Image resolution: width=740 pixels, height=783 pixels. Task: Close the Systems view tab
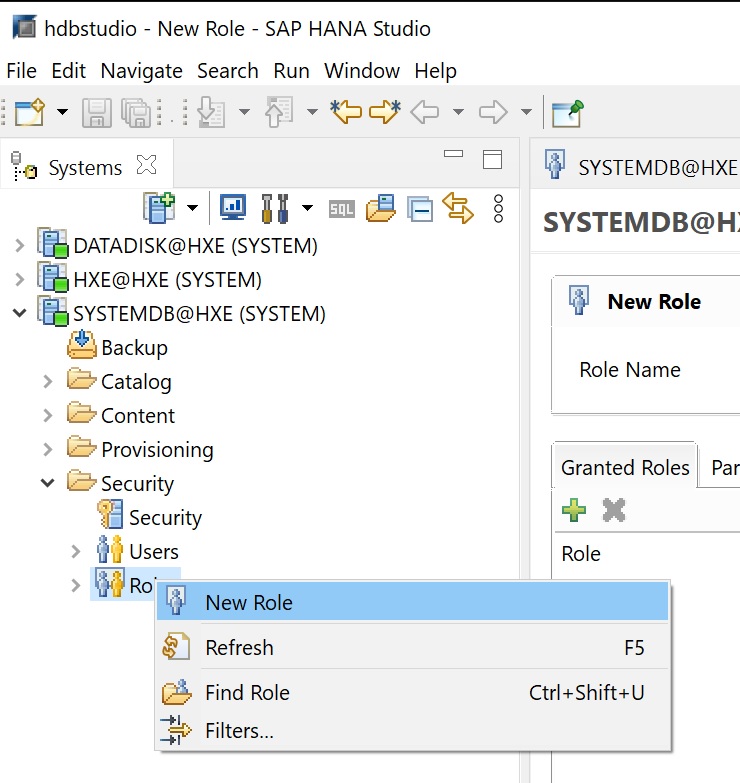[x=146, y=165]
